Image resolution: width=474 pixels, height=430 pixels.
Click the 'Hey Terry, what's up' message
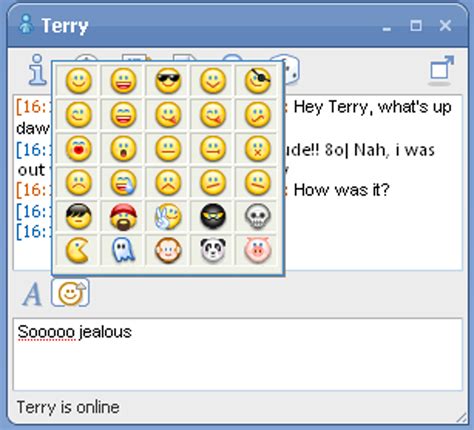372,107
